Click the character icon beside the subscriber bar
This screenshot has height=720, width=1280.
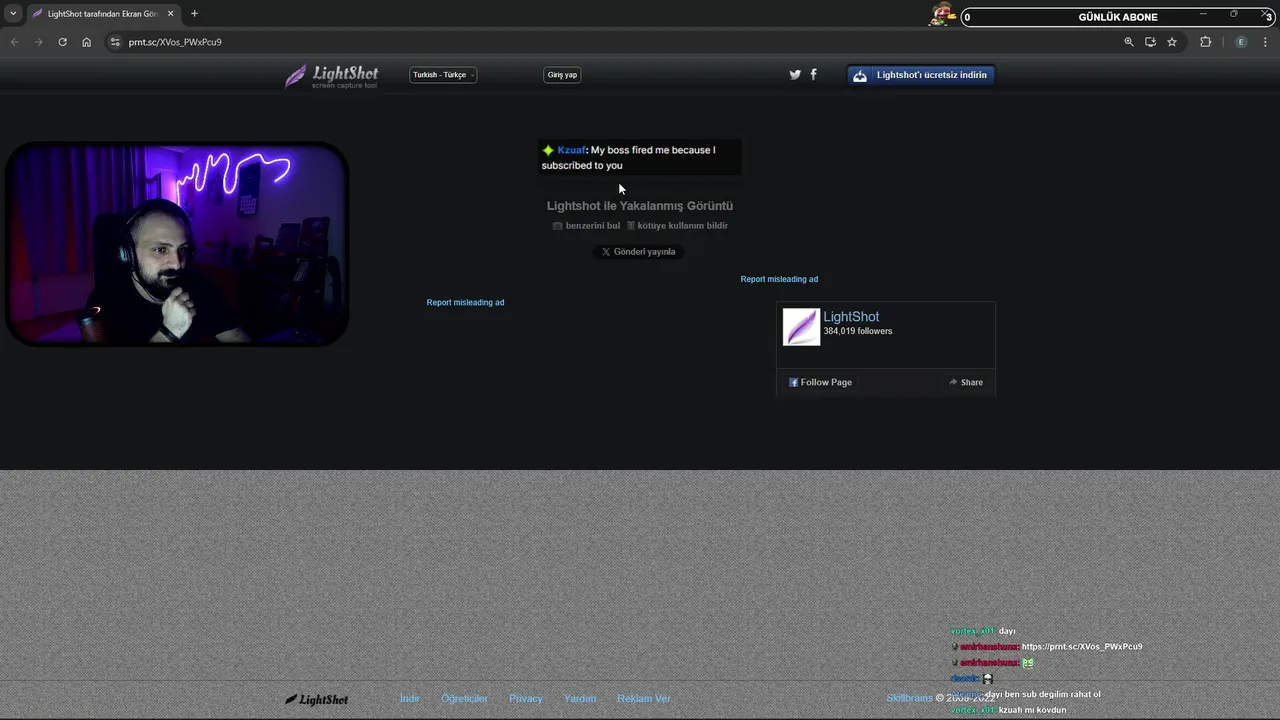click(x=943, y=14)
